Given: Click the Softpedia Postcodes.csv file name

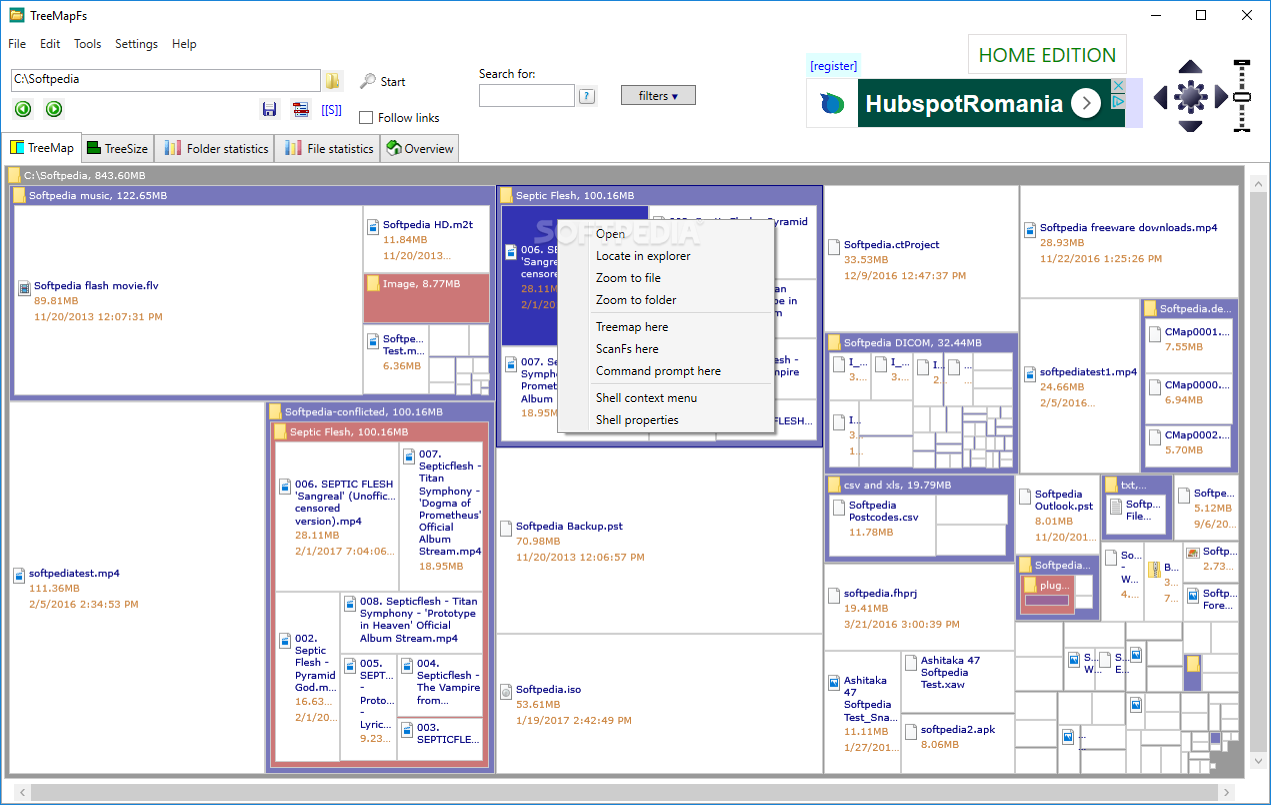Looking at the screenshot, I should (x=884, y=511).
